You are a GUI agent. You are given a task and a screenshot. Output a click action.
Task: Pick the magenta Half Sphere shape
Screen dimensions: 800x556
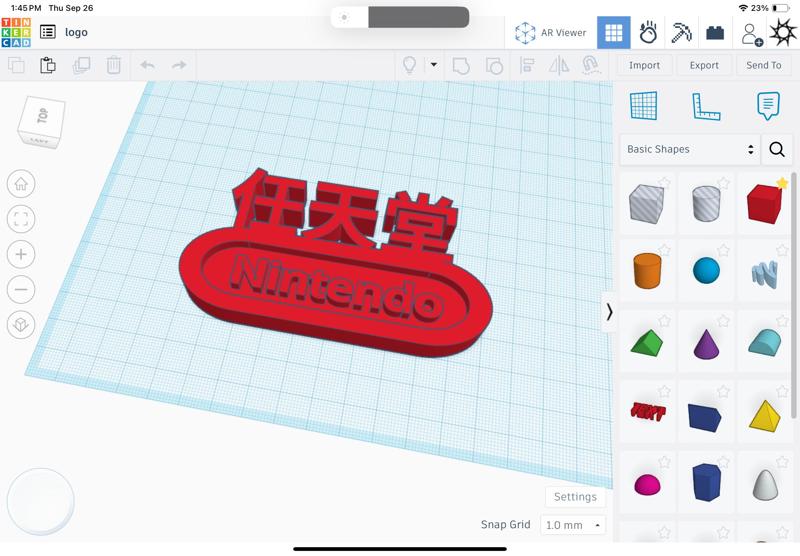coord(647,484)
